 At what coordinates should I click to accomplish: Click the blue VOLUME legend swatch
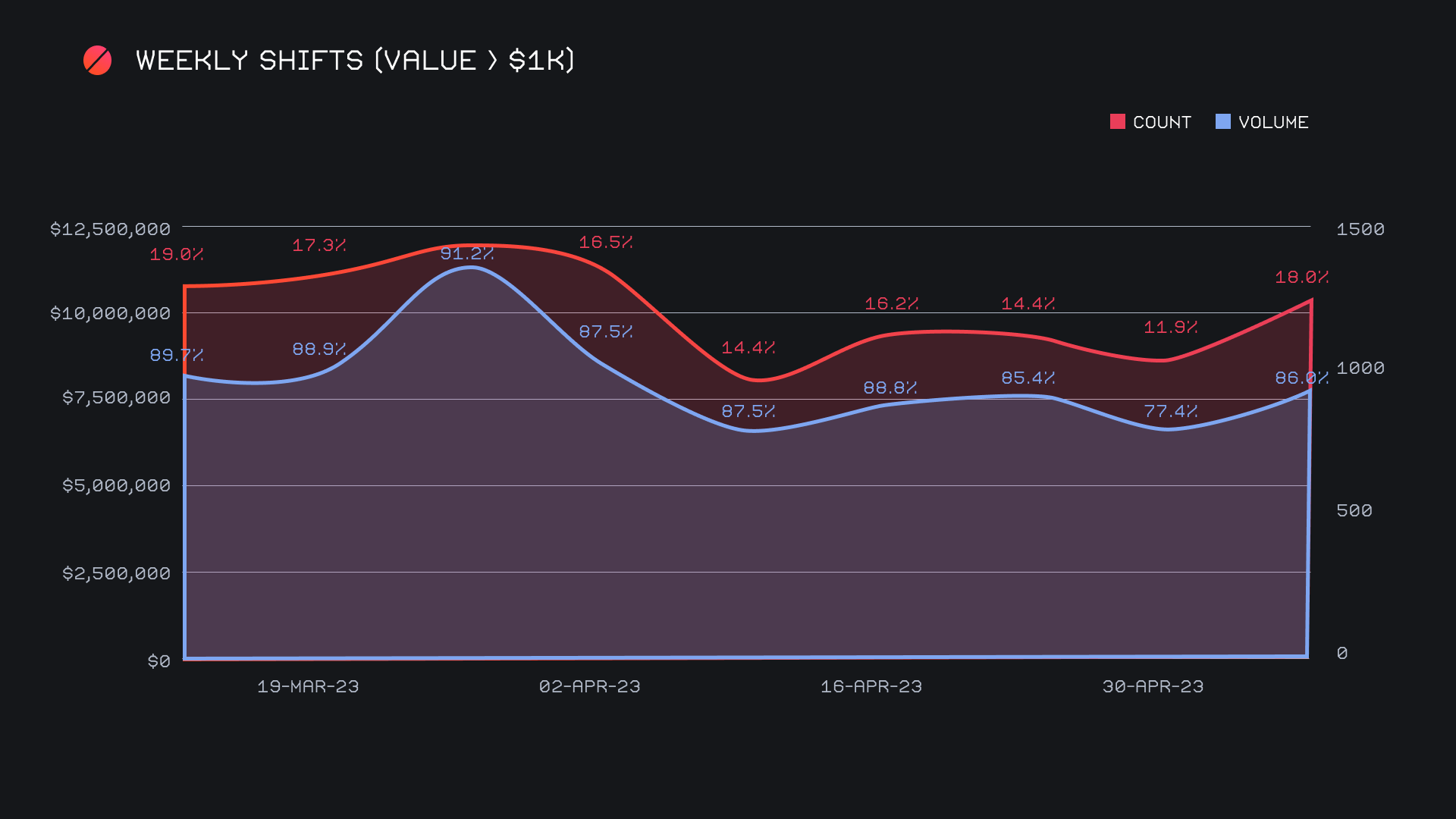(1222, 121)
